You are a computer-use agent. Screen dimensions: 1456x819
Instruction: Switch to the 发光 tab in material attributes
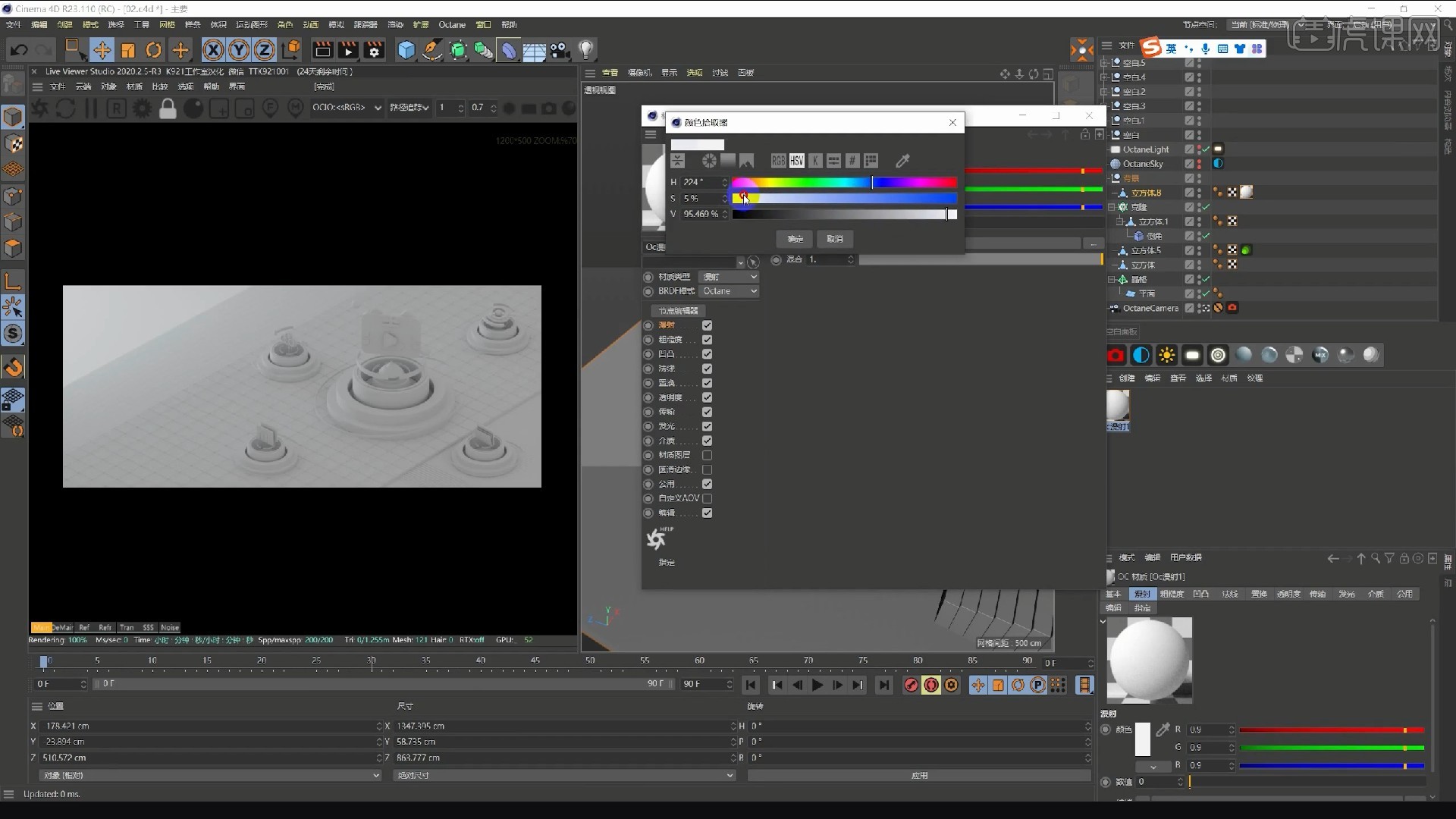(1348, 594)
